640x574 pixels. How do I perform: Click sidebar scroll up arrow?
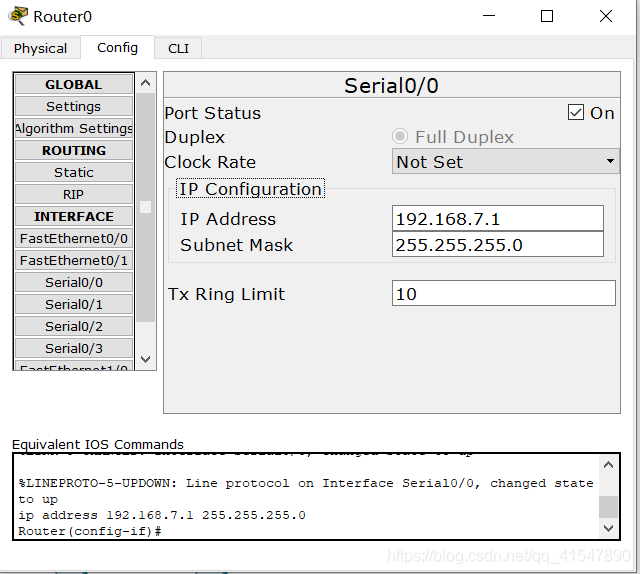[x=145, y=83]
